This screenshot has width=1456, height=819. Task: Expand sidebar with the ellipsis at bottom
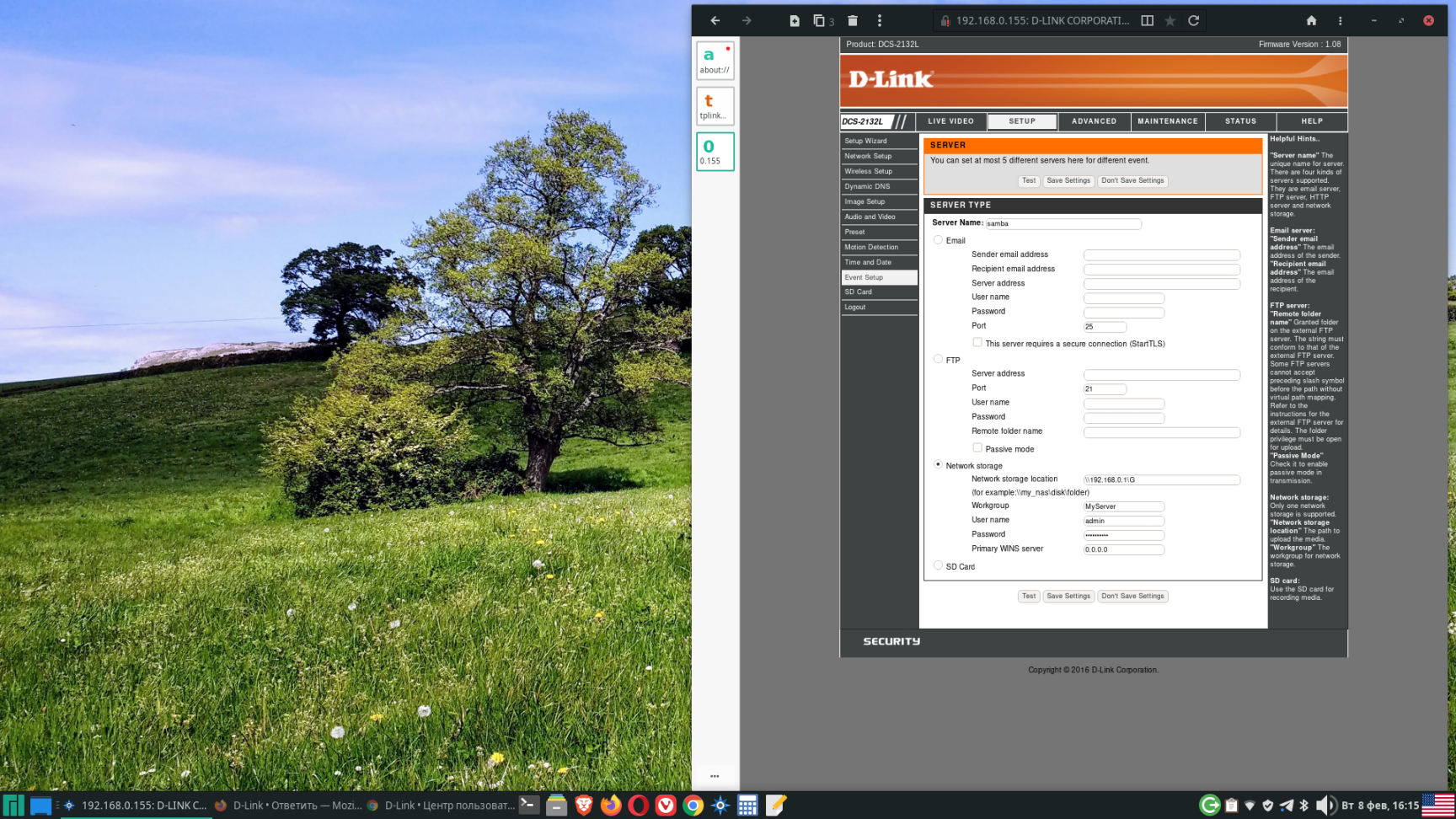click(x=715, y=776)
